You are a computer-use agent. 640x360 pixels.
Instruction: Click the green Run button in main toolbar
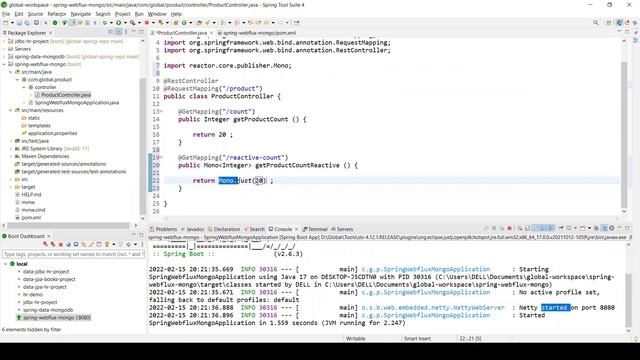[118, 23]
